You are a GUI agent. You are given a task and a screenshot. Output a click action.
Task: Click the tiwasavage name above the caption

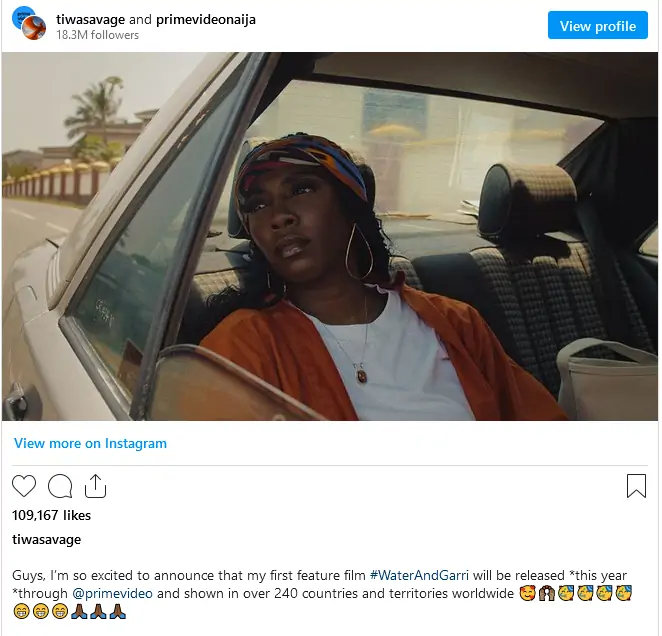(46, 539)
